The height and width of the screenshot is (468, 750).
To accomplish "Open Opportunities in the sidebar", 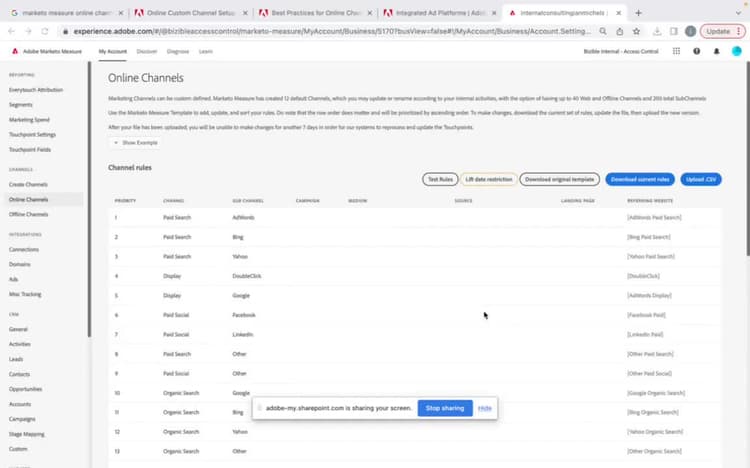I will [x=25, y=389].
